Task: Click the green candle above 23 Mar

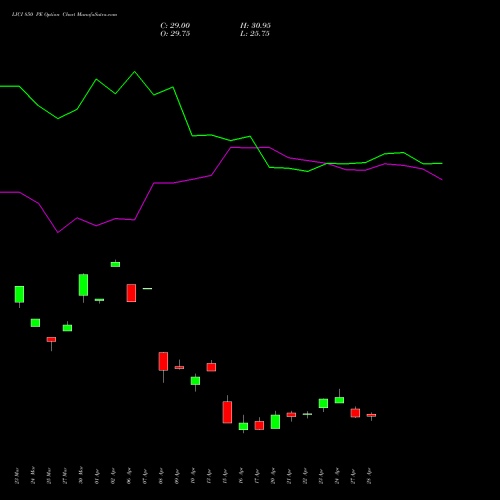Action: tap(19, 294)
